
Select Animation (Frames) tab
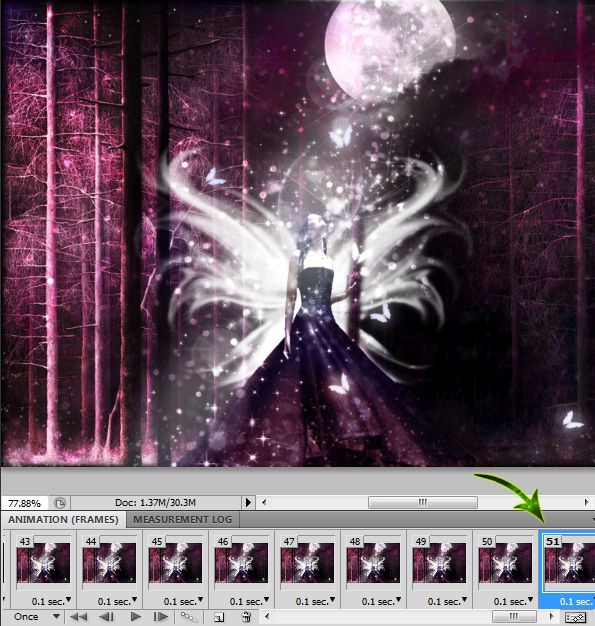pyautogui.click(x=63, y=519)
